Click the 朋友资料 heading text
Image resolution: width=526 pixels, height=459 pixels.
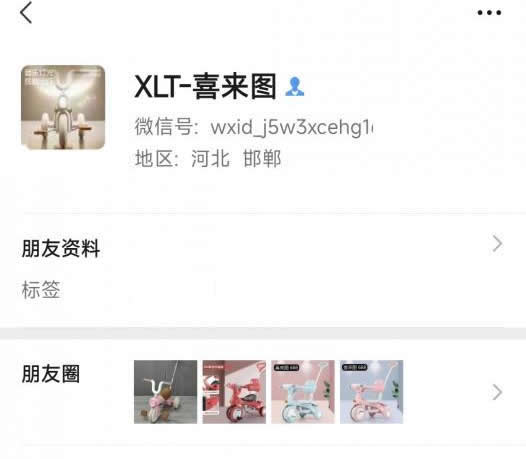pyautogui.click(x=61, y=249)
